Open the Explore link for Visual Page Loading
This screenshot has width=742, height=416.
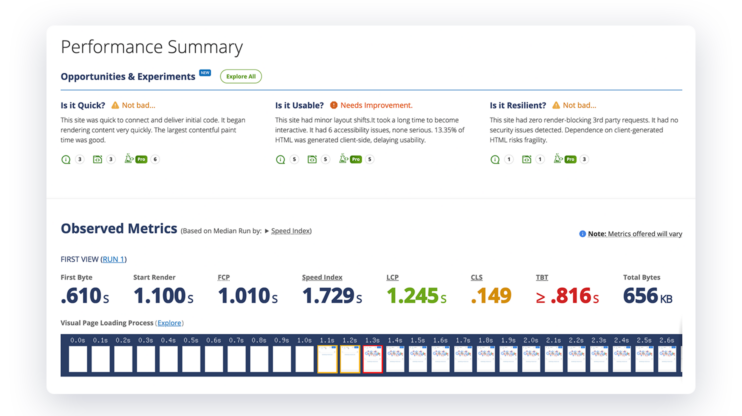[x=169, y=323]
